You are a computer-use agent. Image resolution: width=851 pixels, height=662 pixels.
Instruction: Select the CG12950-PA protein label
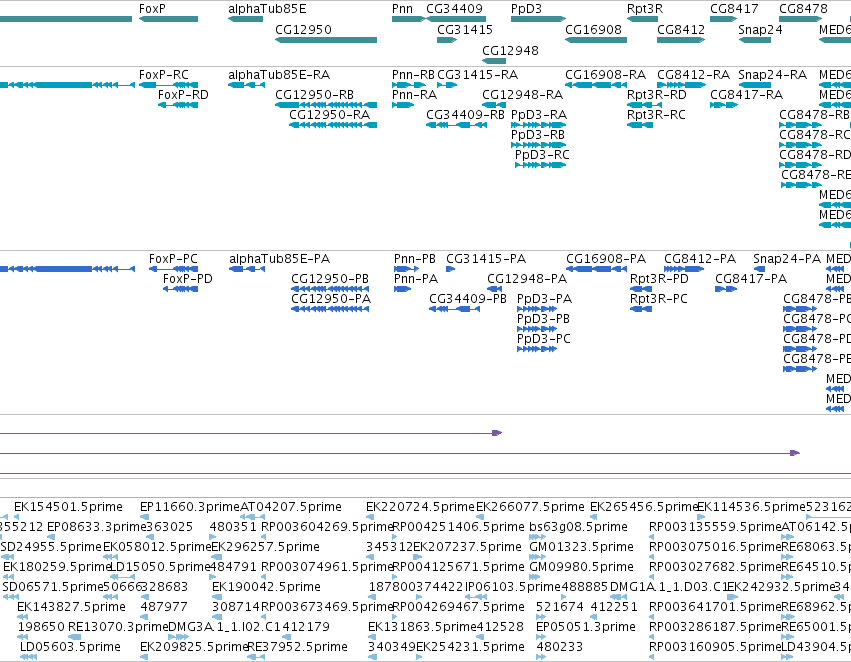(x=331, y=299)
